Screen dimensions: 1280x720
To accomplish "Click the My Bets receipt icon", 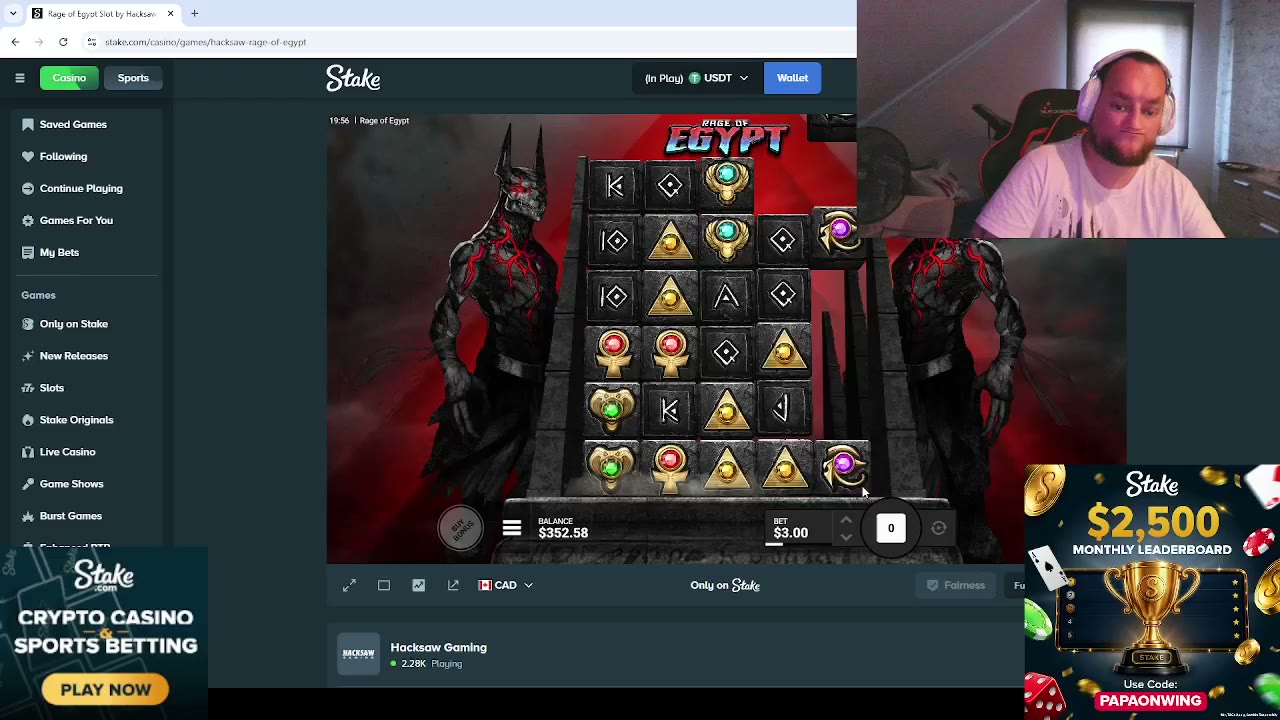I will [x=27, y=252].
